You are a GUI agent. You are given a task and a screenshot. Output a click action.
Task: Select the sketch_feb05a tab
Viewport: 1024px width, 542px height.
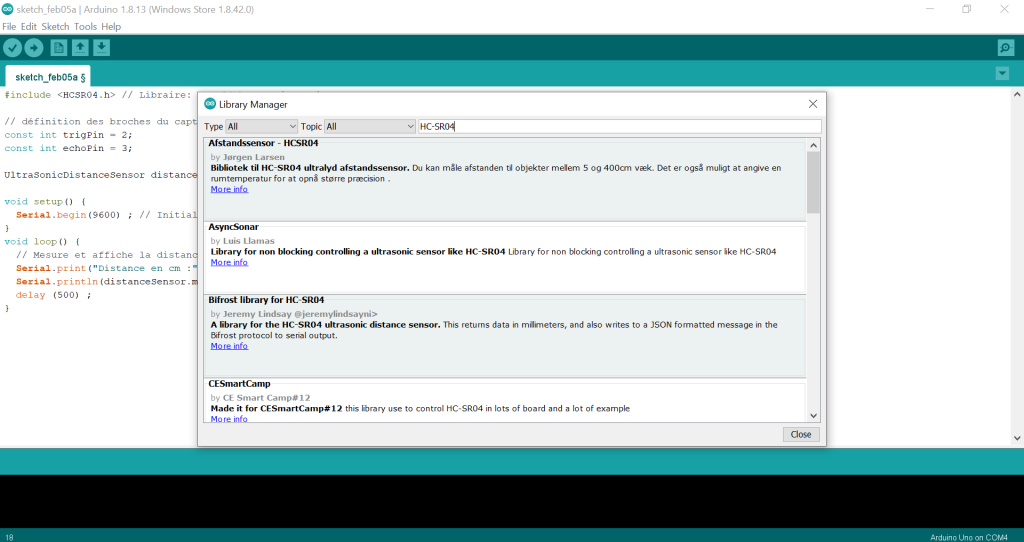48,77
